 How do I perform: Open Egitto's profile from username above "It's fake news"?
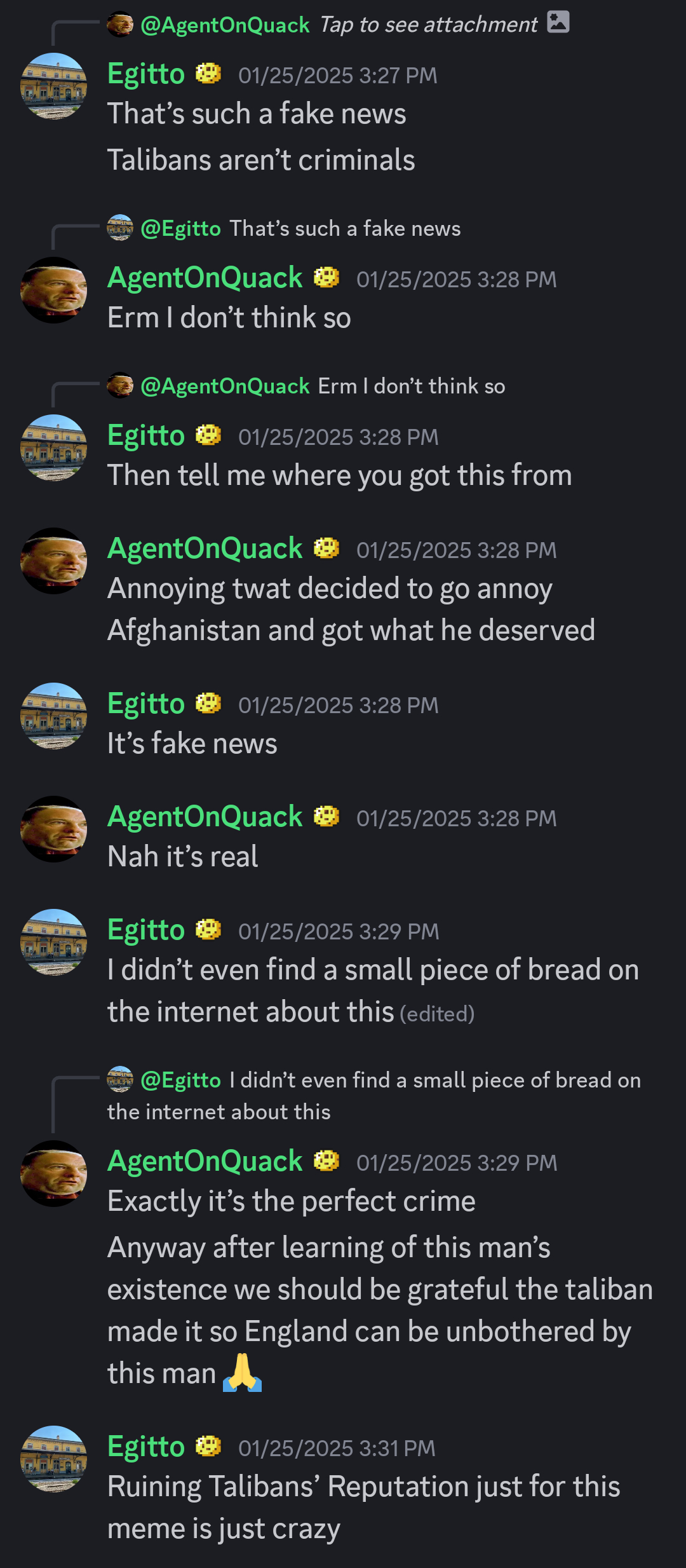(x=146, y=704)
